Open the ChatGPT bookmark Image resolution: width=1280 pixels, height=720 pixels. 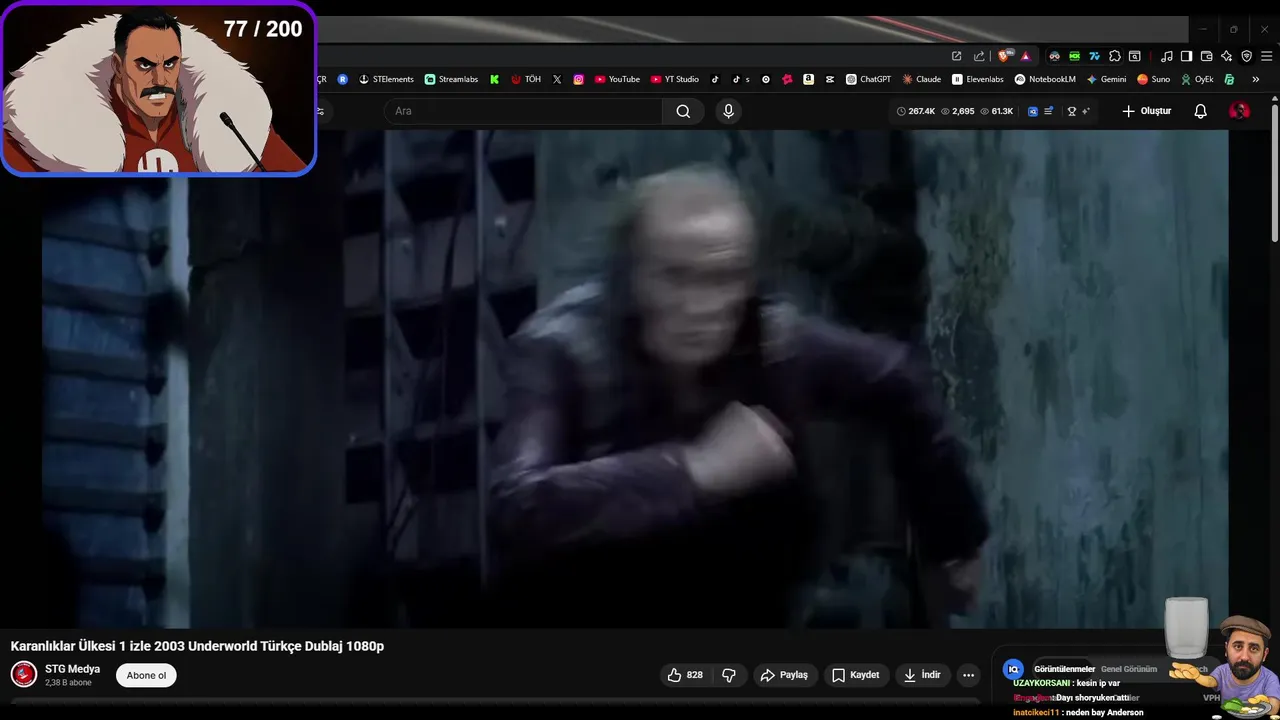tap(868, 79)
